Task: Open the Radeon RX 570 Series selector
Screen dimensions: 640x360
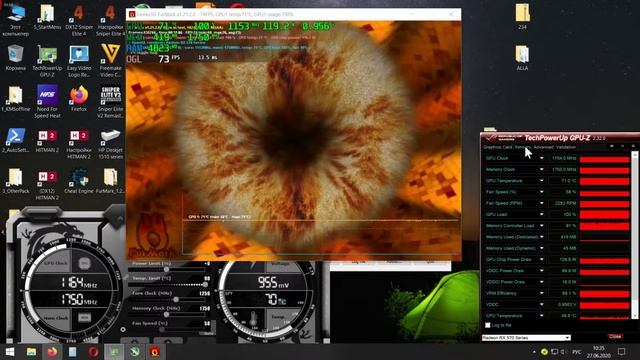Action: 526,338
